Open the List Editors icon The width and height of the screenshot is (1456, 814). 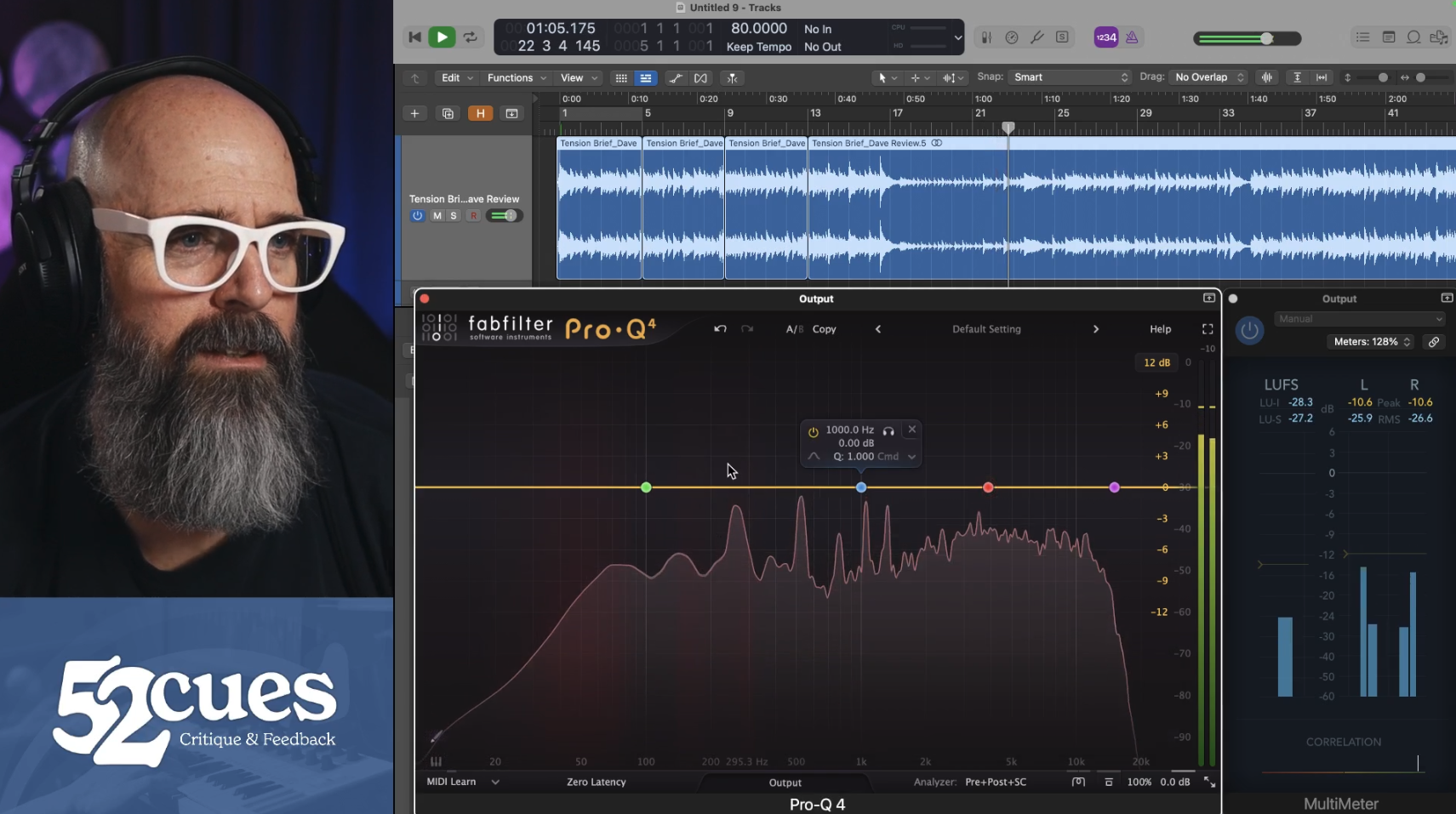click(1362, 37)
